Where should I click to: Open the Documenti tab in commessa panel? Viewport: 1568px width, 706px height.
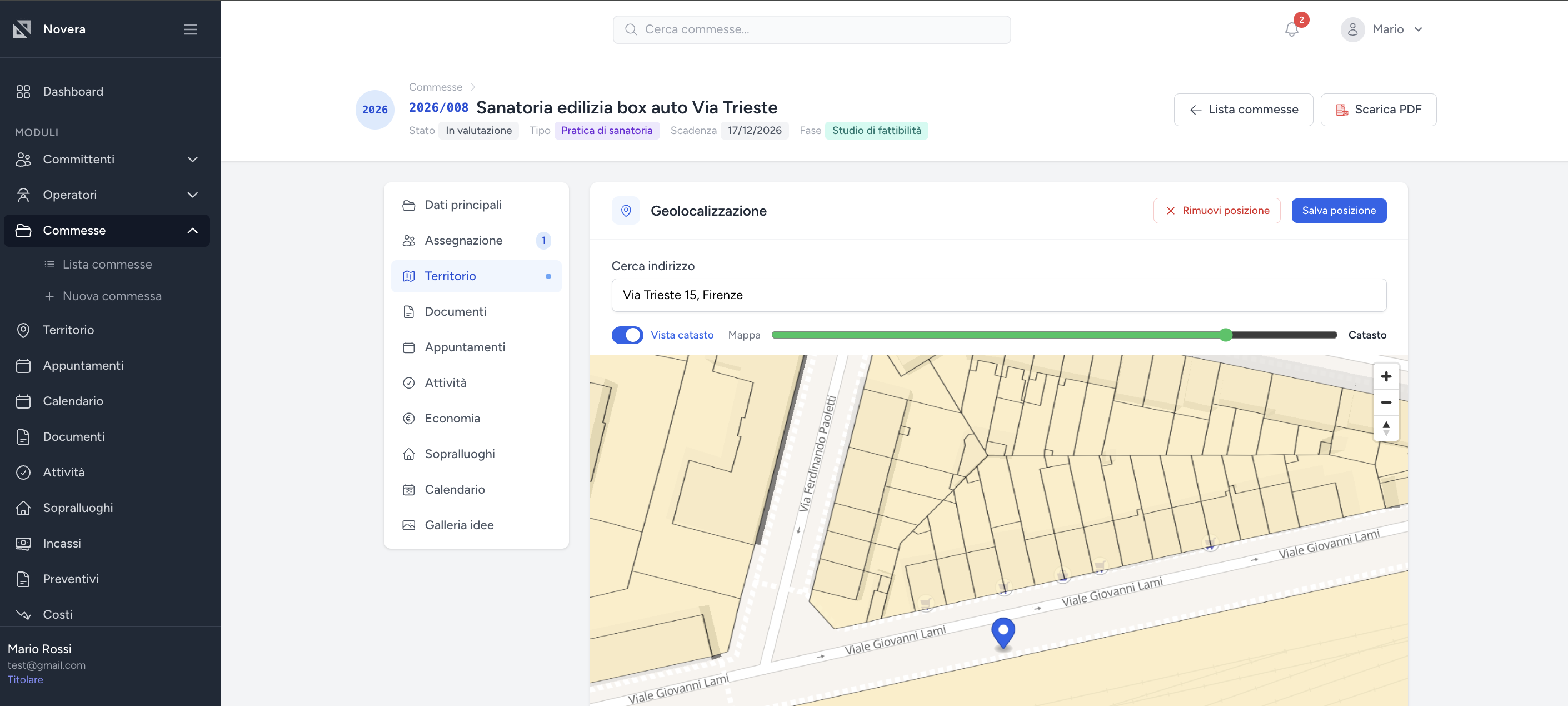476,312
